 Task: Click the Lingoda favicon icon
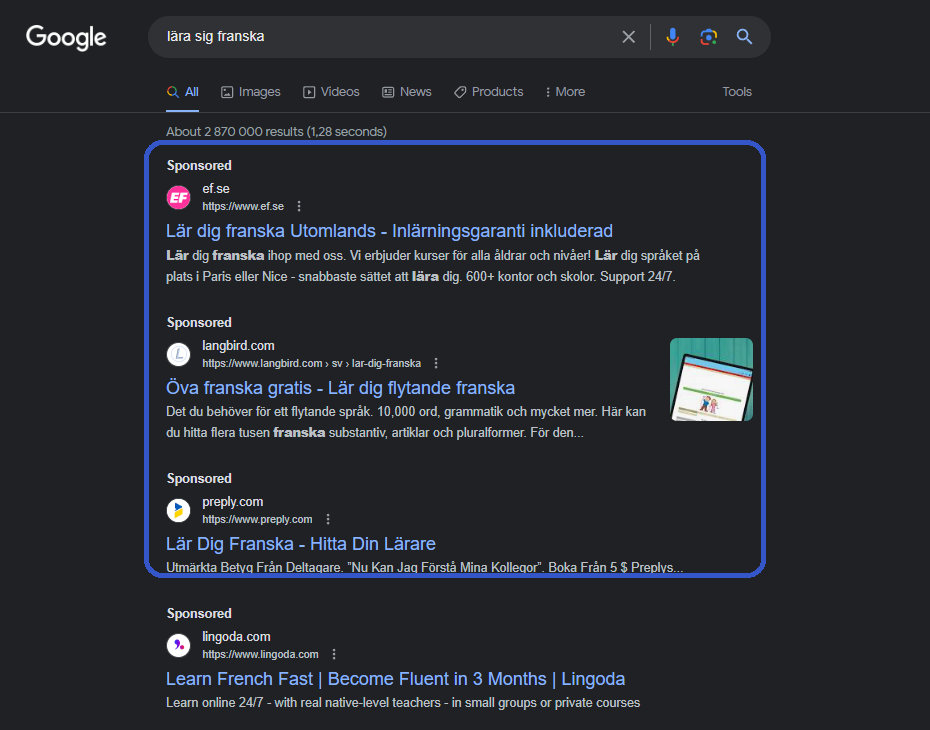pos(178,646)
